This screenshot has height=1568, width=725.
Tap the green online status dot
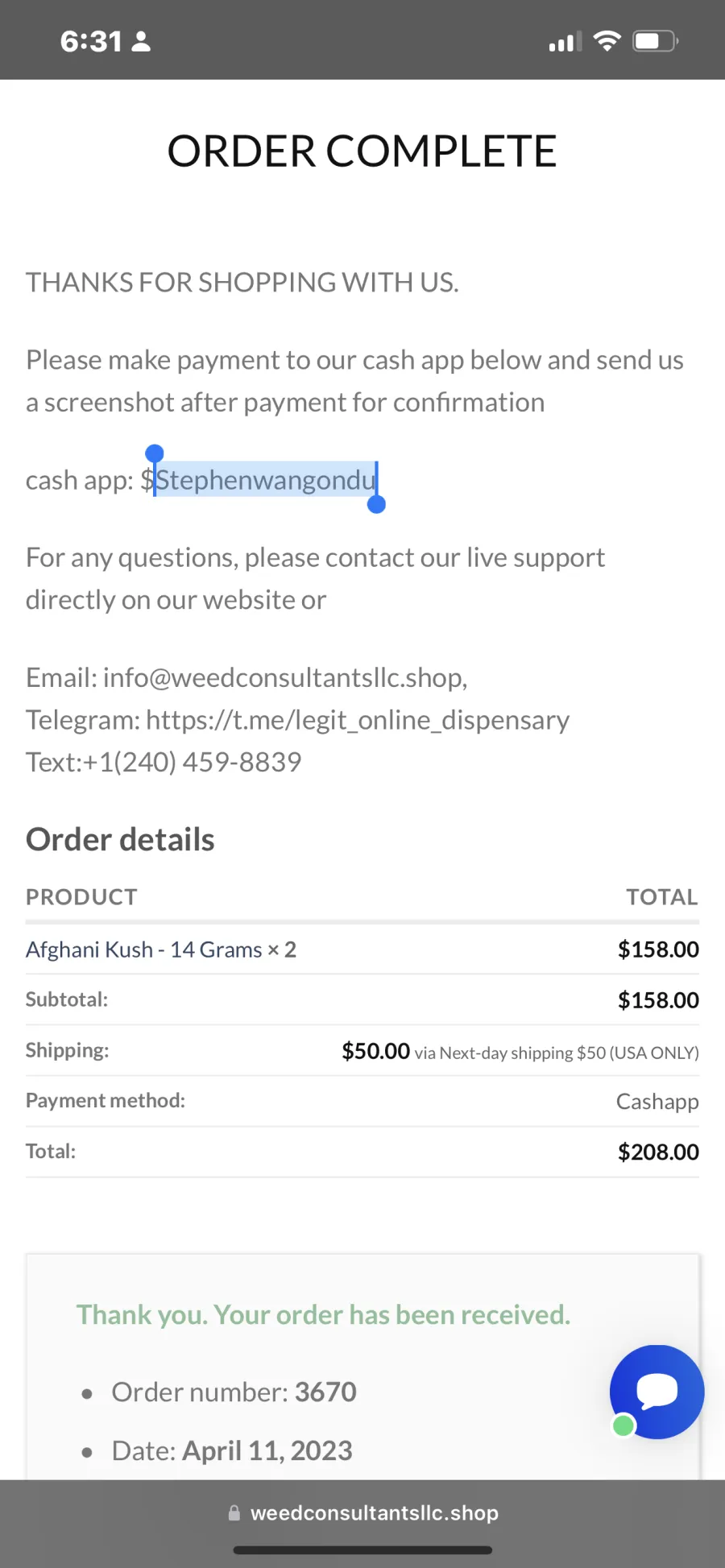click(x=623, y=1425)
